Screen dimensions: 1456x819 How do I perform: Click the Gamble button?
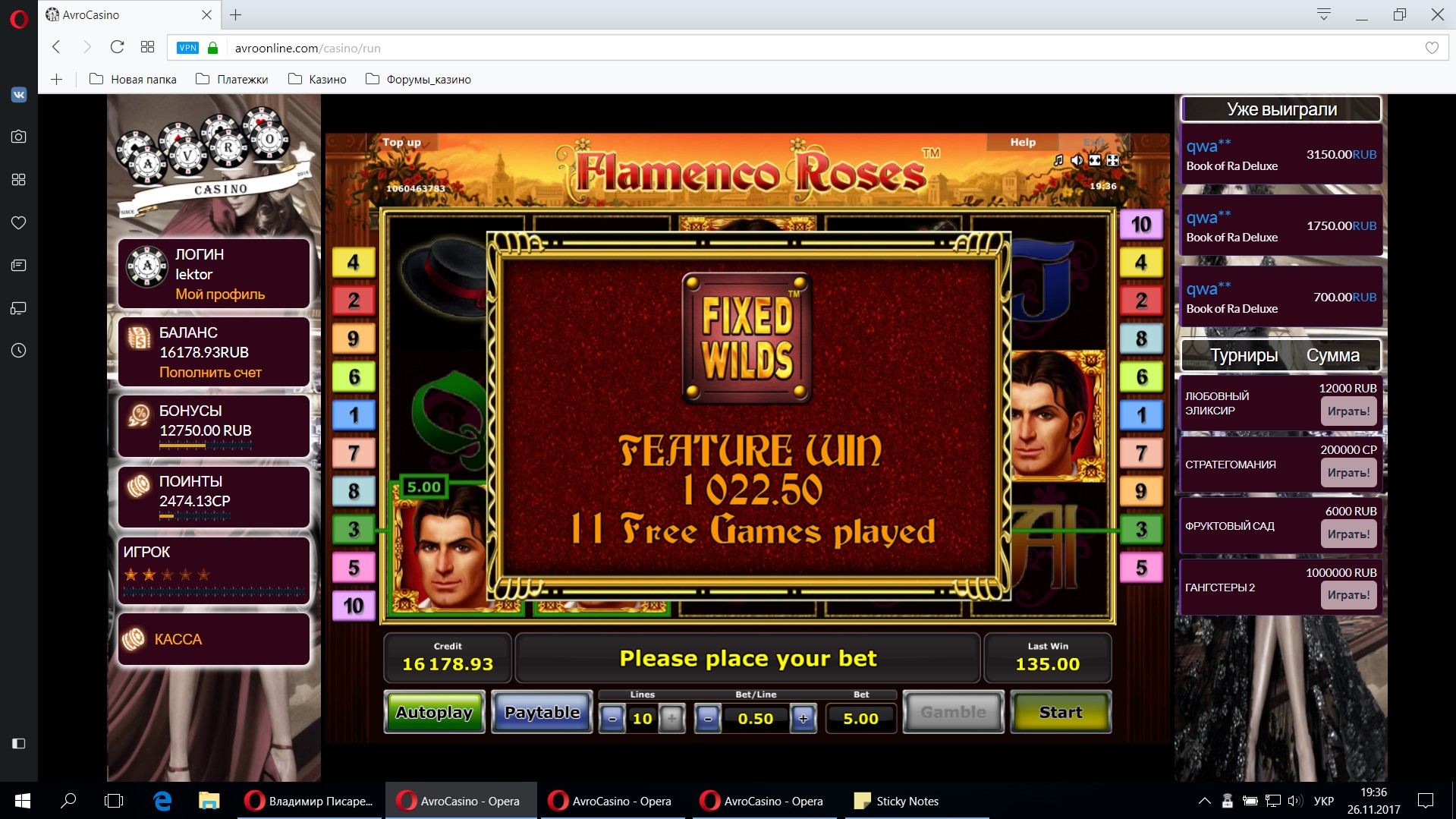[954, 712]
